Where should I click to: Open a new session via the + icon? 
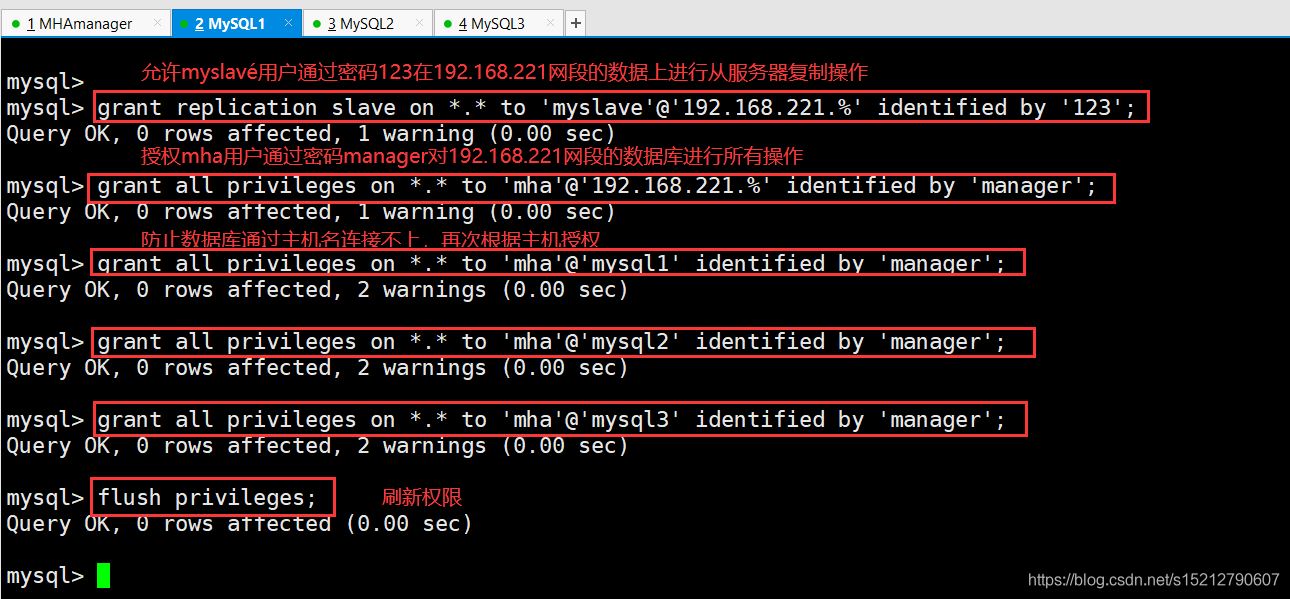575,22
